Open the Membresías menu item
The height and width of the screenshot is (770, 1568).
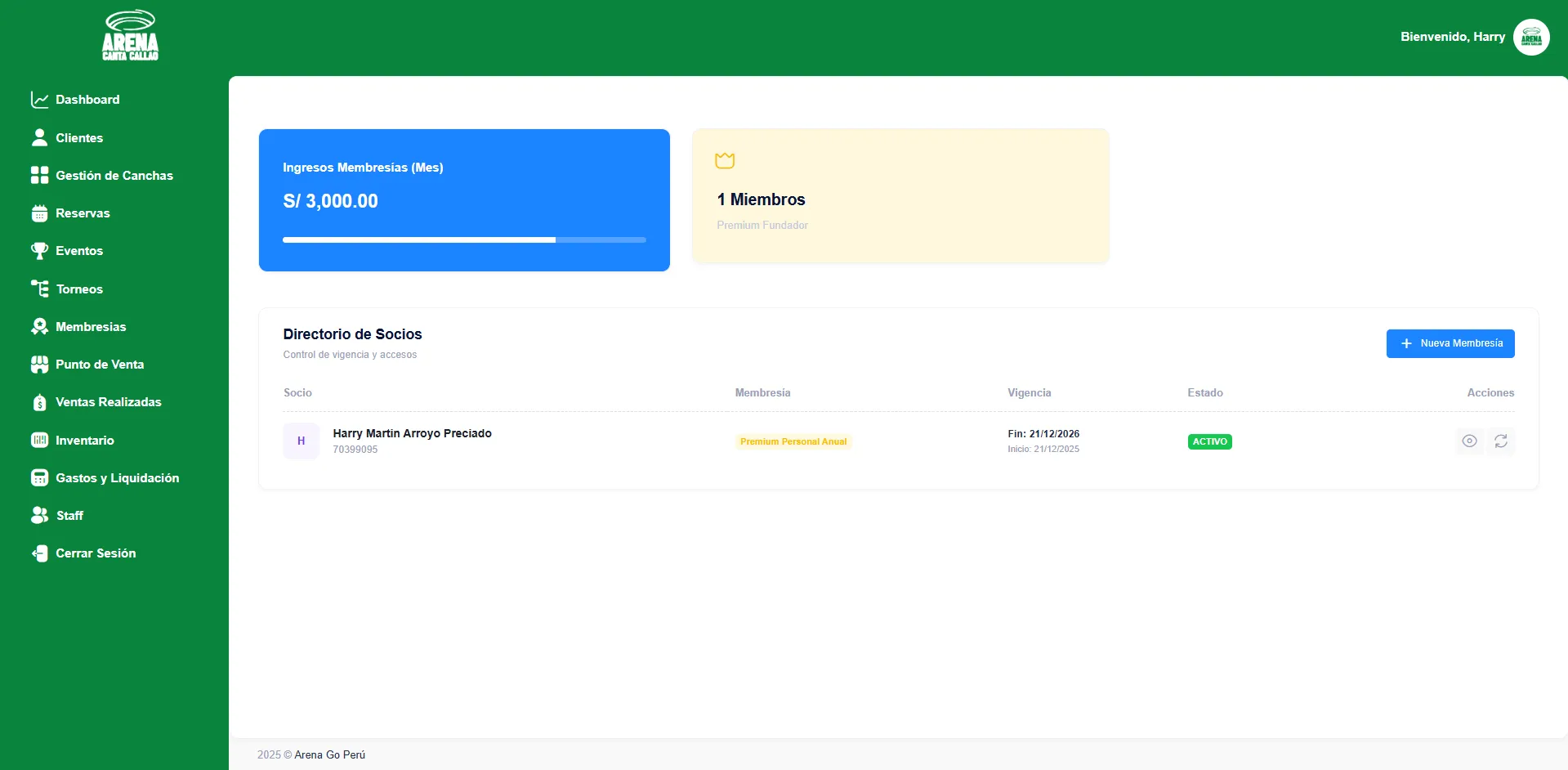click(x=91, y=327)
